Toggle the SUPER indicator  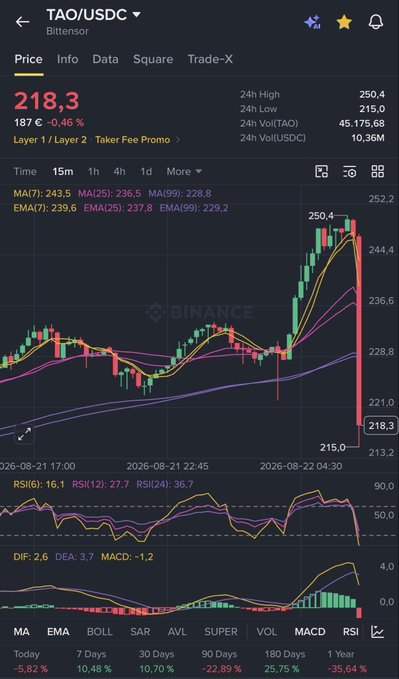coord(221,632)
